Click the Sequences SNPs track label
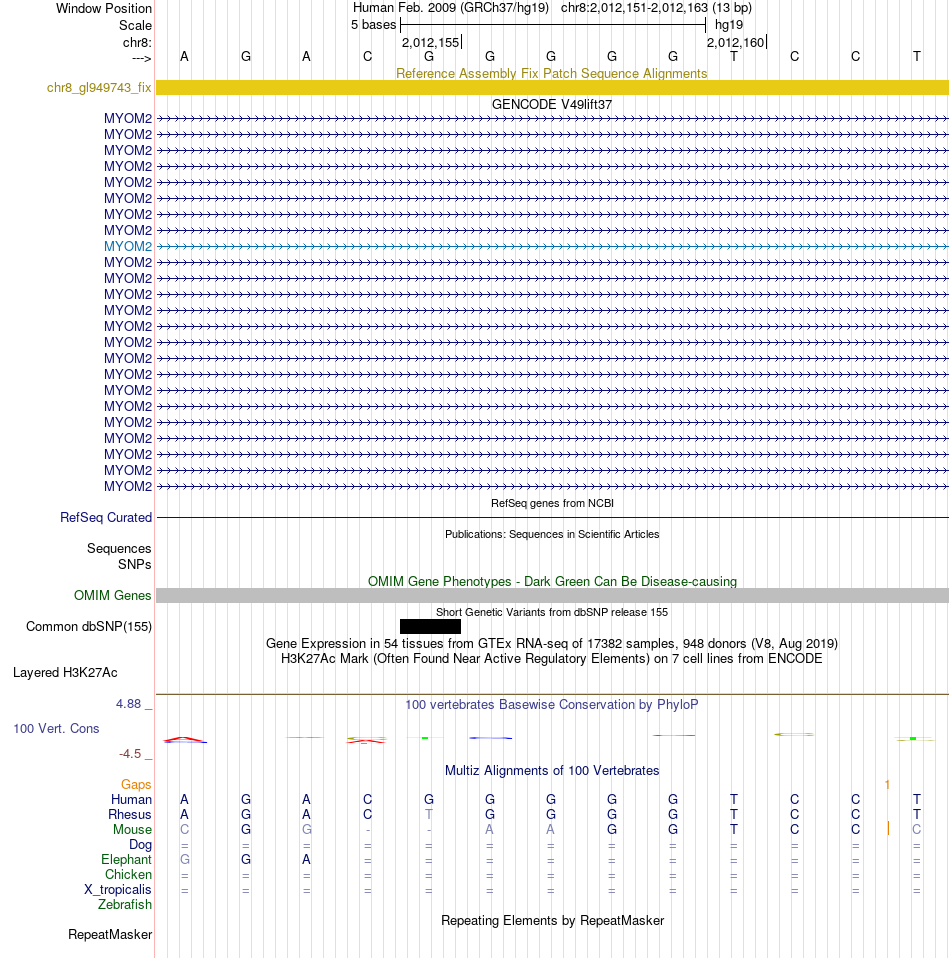Screen dimensions: 950x958 coord(119,557)
